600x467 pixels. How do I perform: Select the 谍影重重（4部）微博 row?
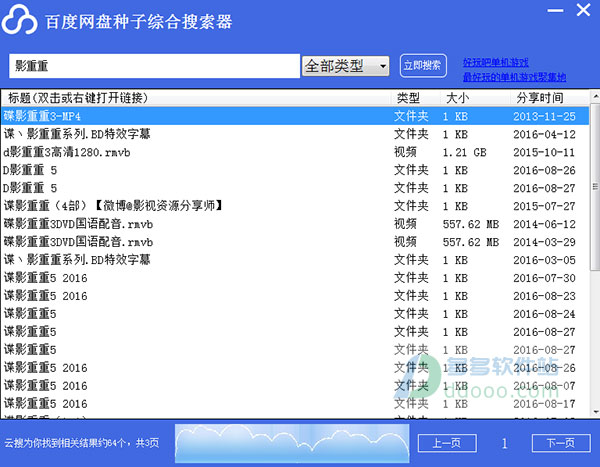point(295,206)
